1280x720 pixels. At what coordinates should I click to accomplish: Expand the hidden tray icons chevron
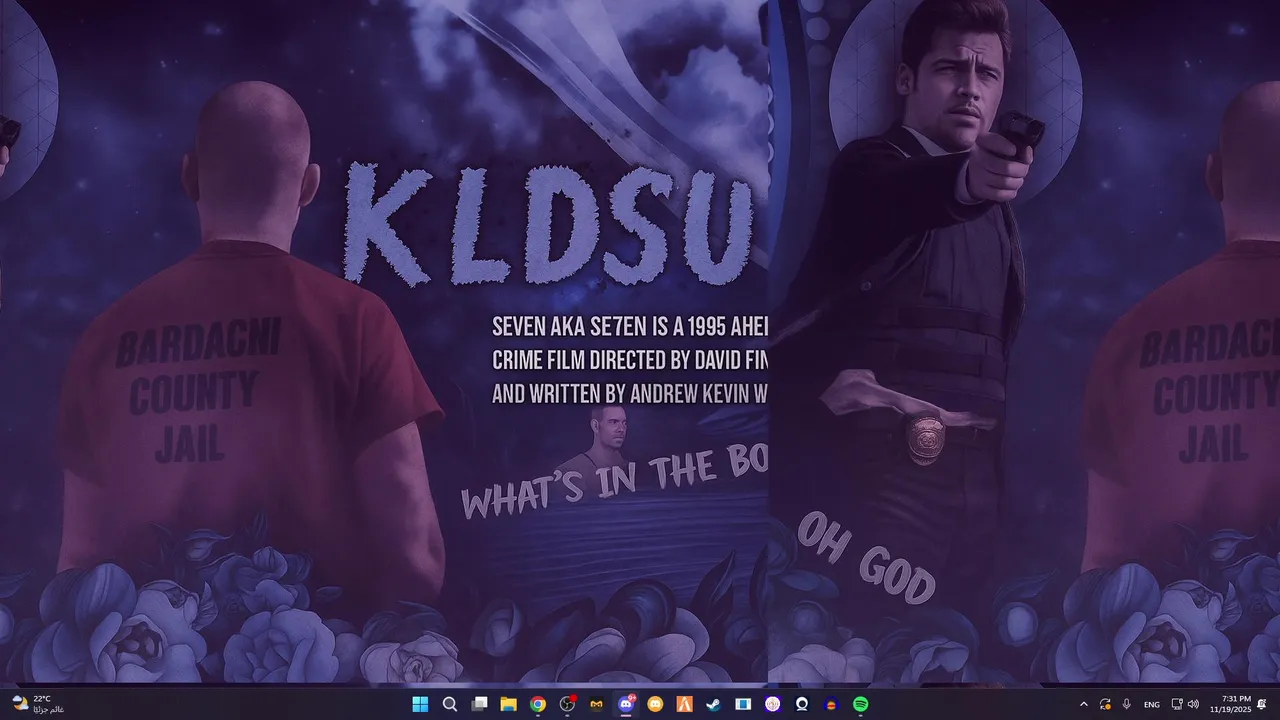click(1084, 704)
